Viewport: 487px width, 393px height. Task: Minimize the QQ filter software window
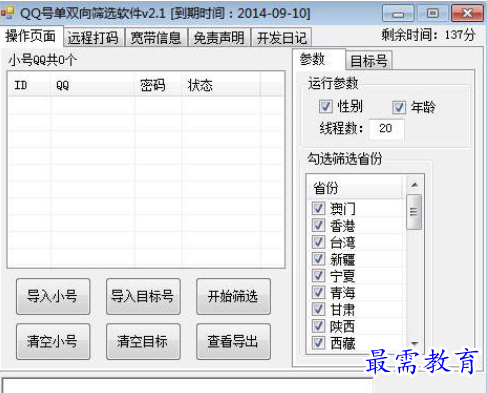pos(398,13)
